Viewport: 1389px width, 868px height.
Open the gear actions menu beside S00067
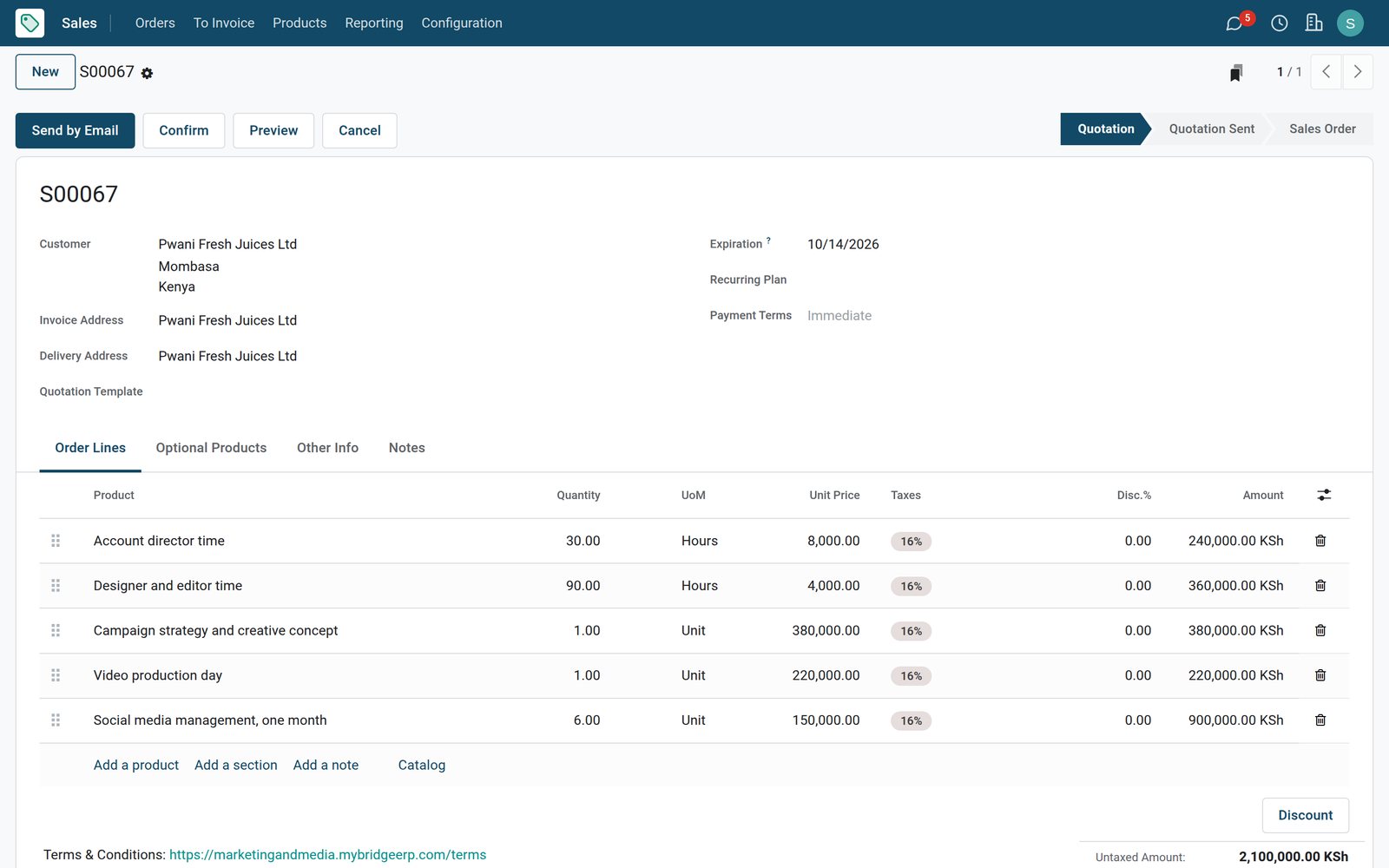[x=147, y=74]
